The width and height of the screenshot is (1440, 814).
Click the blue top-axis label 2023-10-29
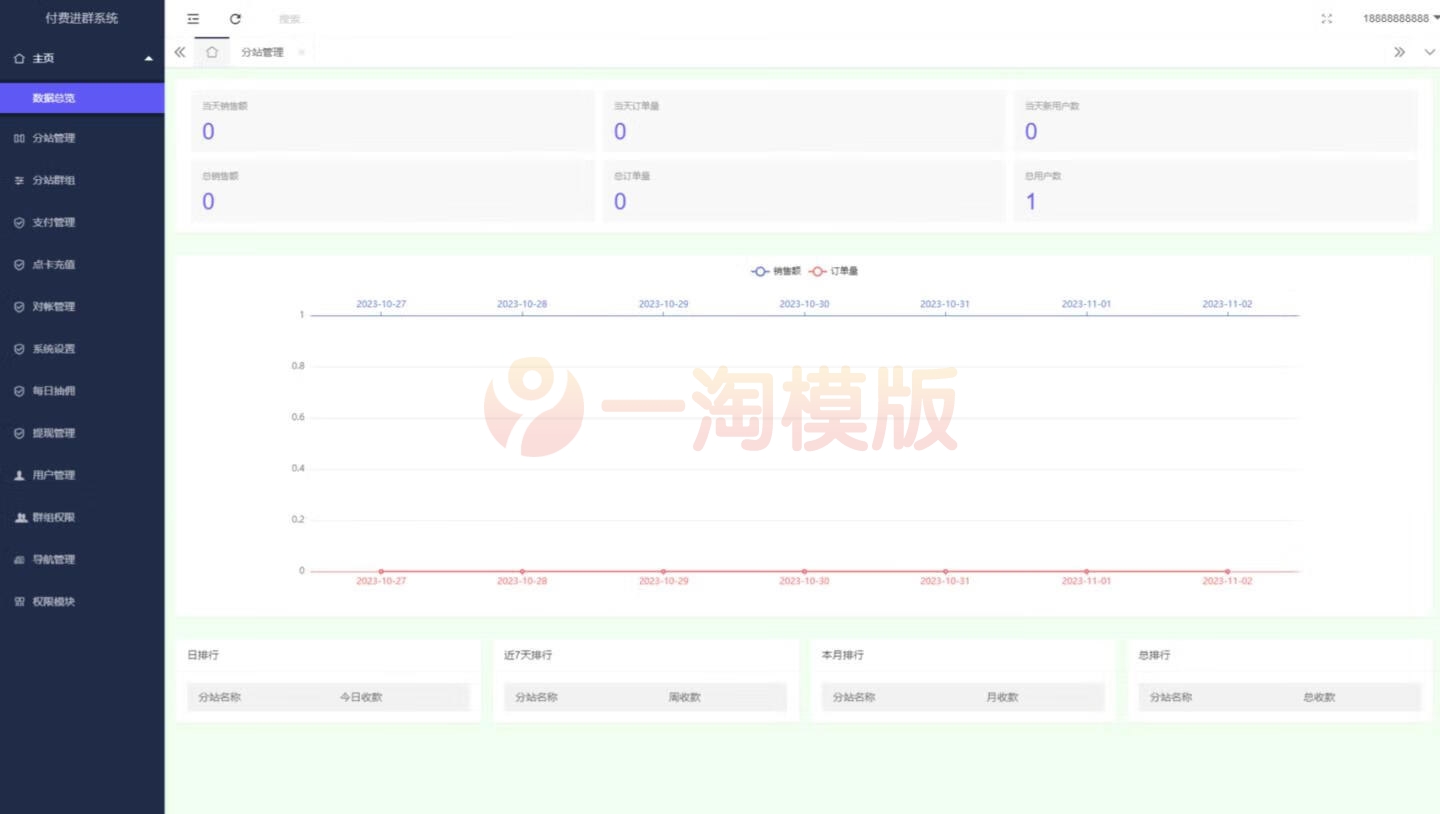pos(663,303)
